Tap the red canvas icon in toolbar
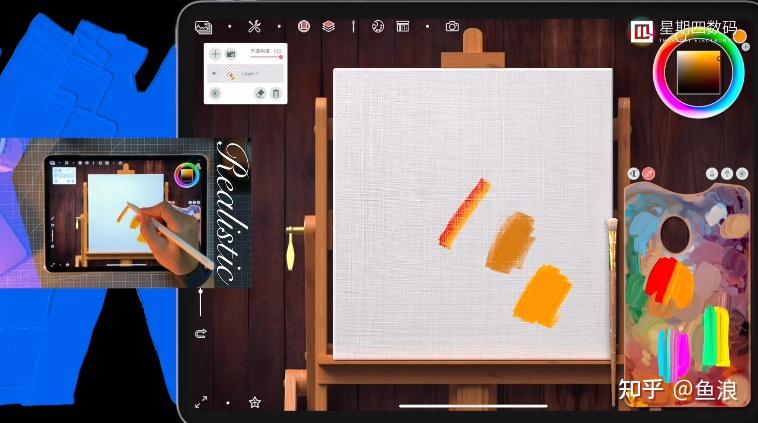 [304, 26]
